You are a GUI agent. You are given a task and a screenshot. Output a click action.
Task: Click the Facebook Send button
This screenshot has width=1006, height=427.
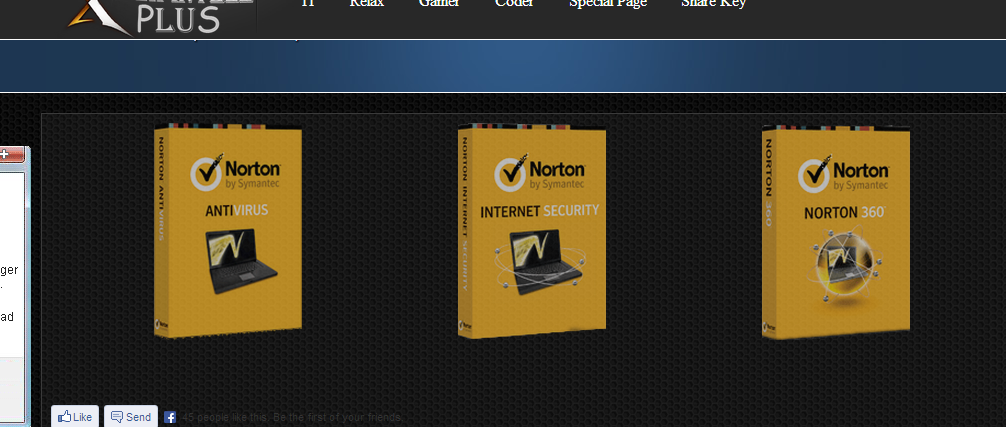[131, 417]
